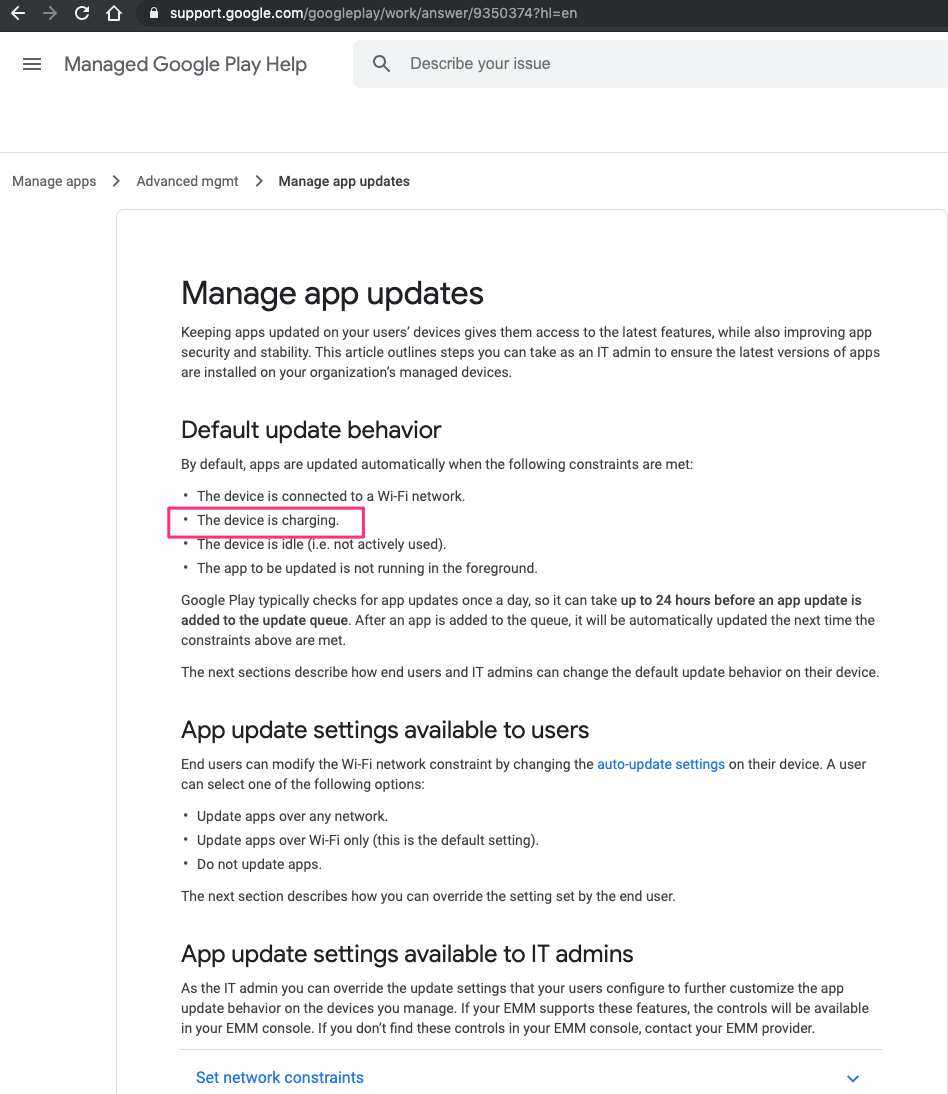Go to the browser home page
948x1094 pixels.
[114, 14]
